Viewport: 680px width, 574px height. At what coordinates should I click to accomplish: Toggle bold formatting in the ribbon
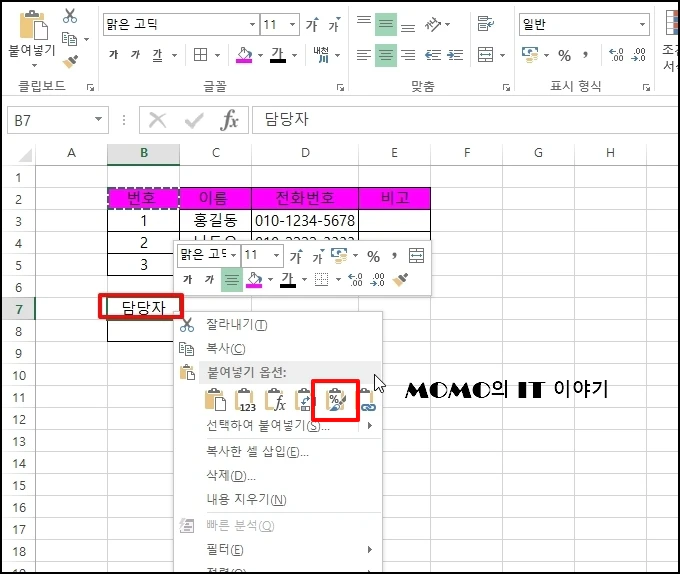coord(114,55)
